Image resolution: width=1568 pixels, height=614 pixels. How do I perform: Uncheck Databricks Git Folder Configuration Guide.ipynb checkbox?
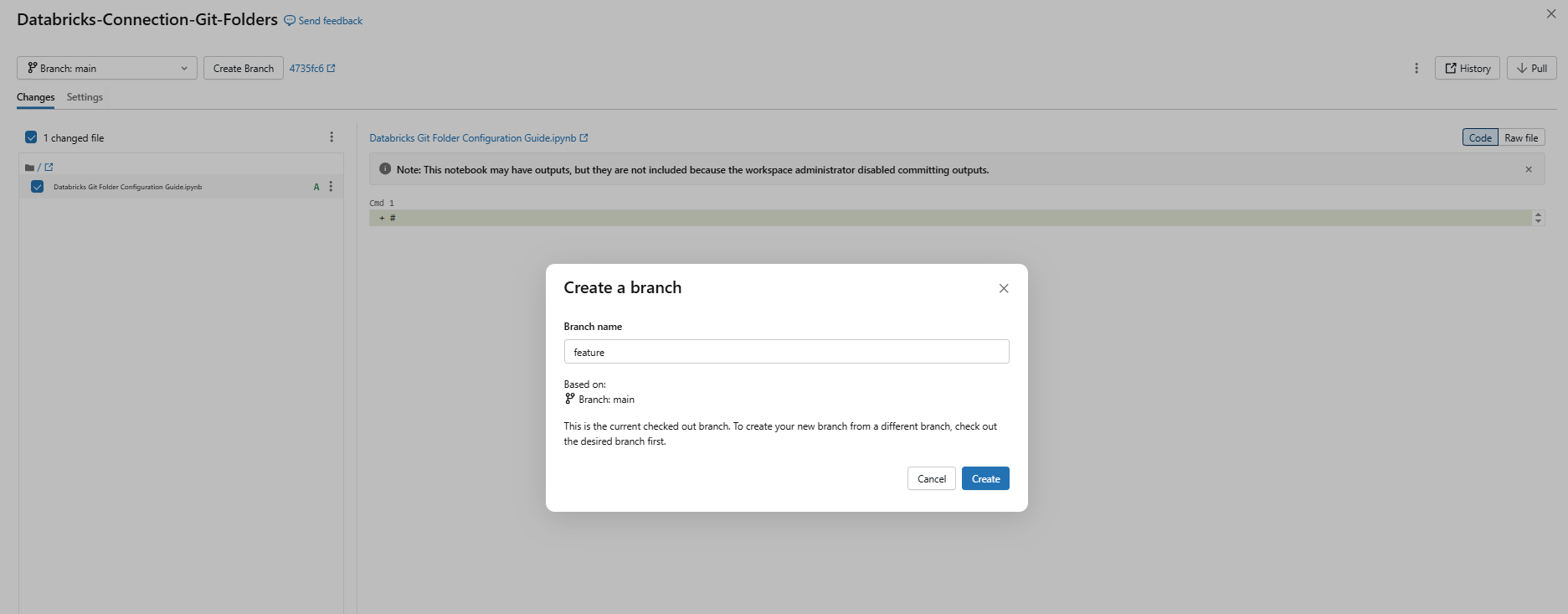pyautogui.click(x=37, y=187)
